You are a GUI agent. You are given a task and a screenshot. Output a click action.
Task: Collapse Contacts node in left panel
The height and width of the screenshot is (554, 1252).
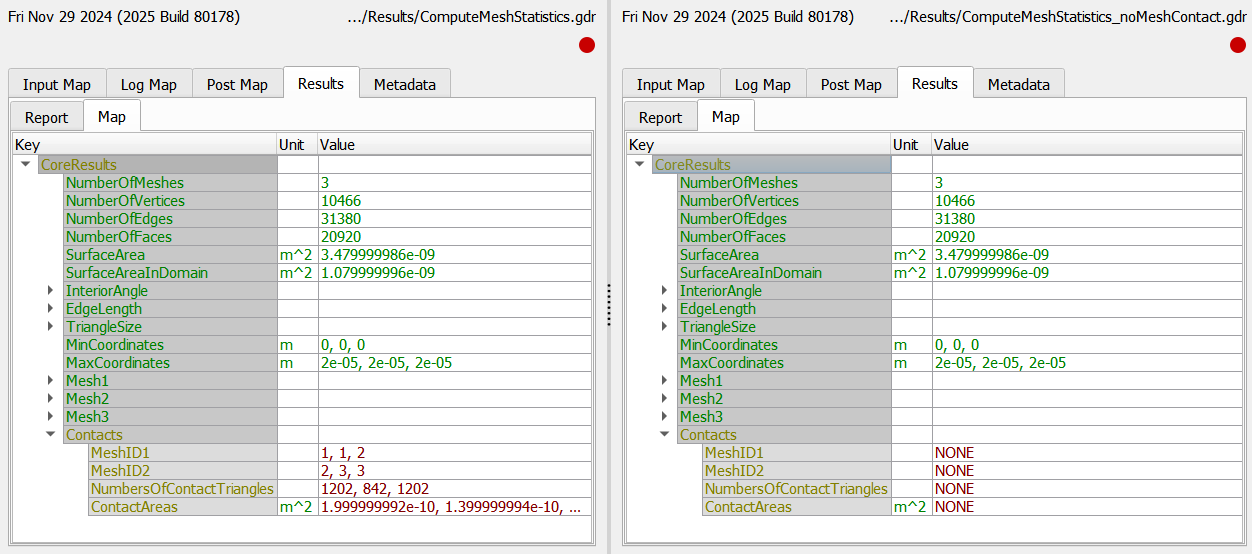point(50,434)
